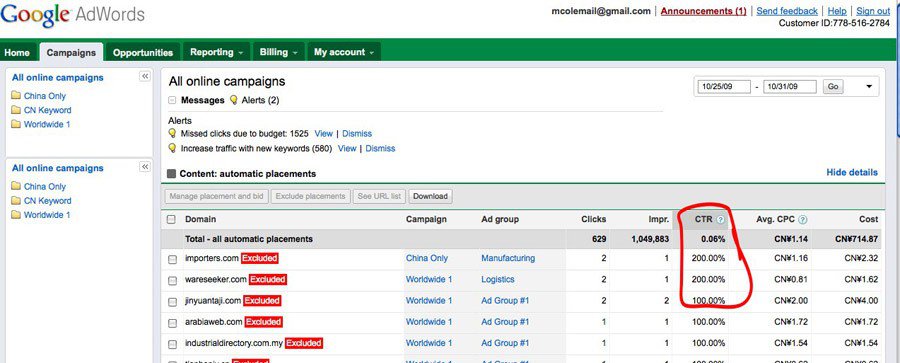Click the Exclude placements button
The width and height of the screenshot is (900, 363).
(x=310, y=196)
